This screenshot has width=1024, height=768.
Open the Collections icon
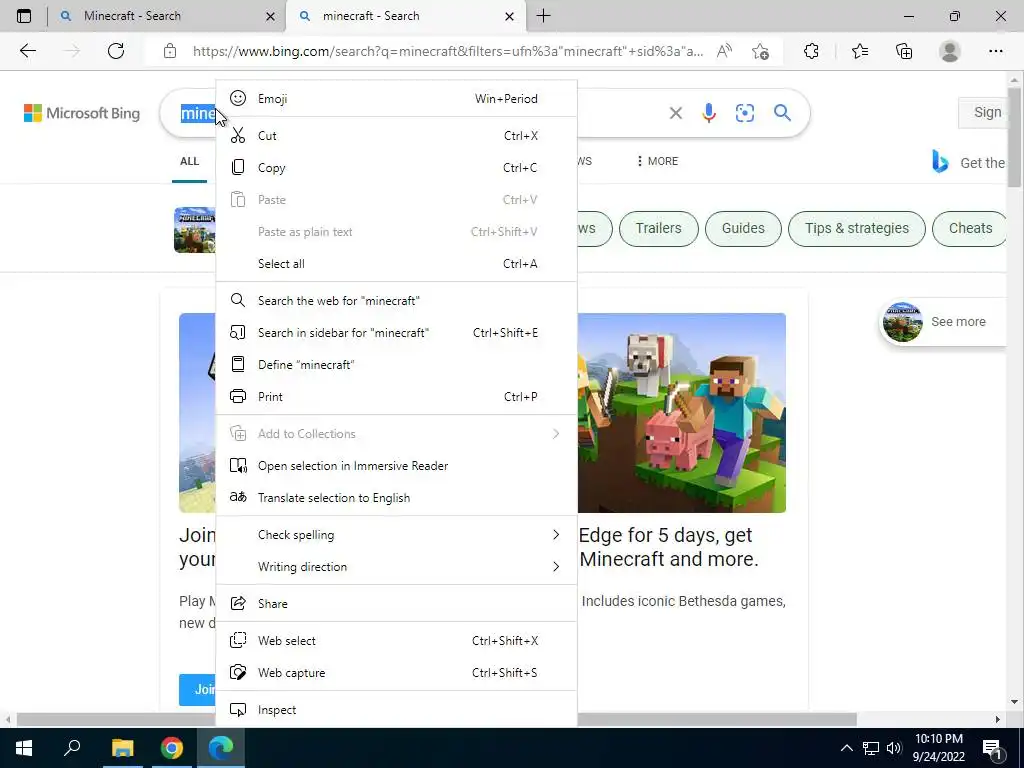(904, 51)
